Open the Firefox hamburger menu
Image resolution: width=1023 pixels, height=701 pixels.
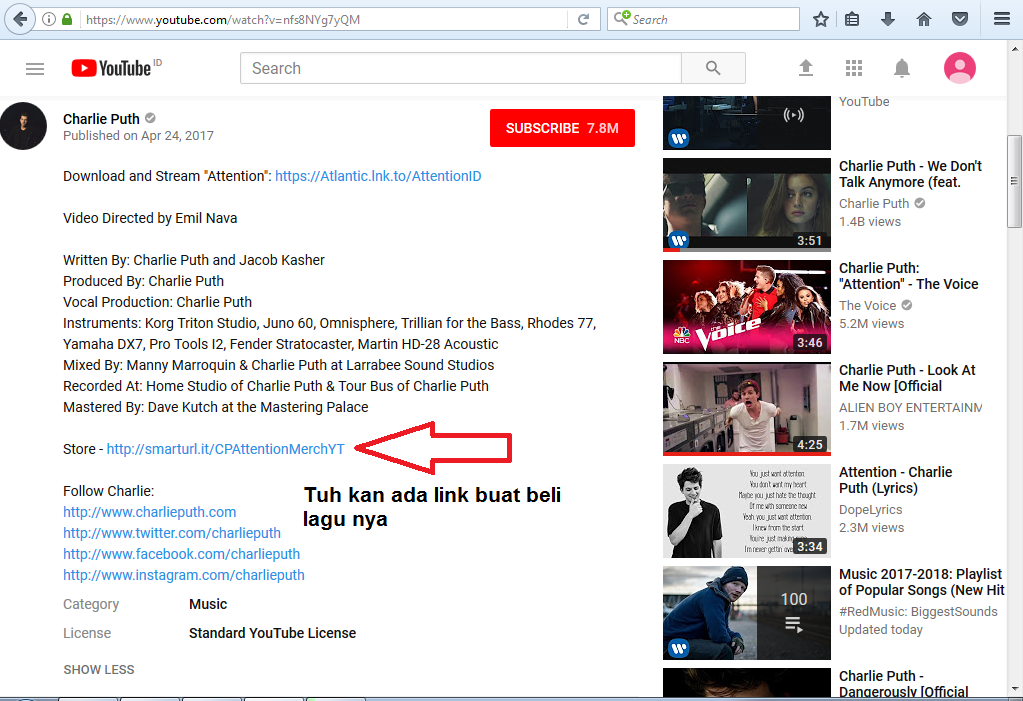[1002, 20]
